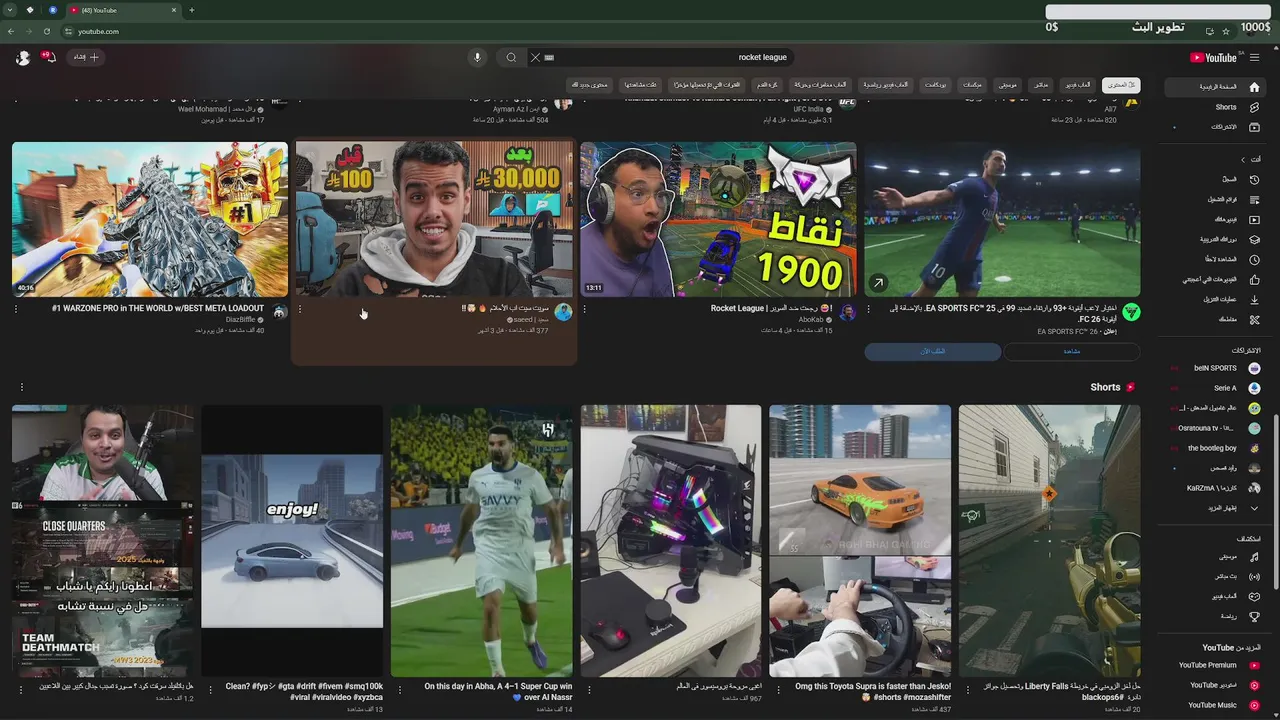Open '#1 WARZONE PRO in THE WORLD' title

click(x=158, y=308)
